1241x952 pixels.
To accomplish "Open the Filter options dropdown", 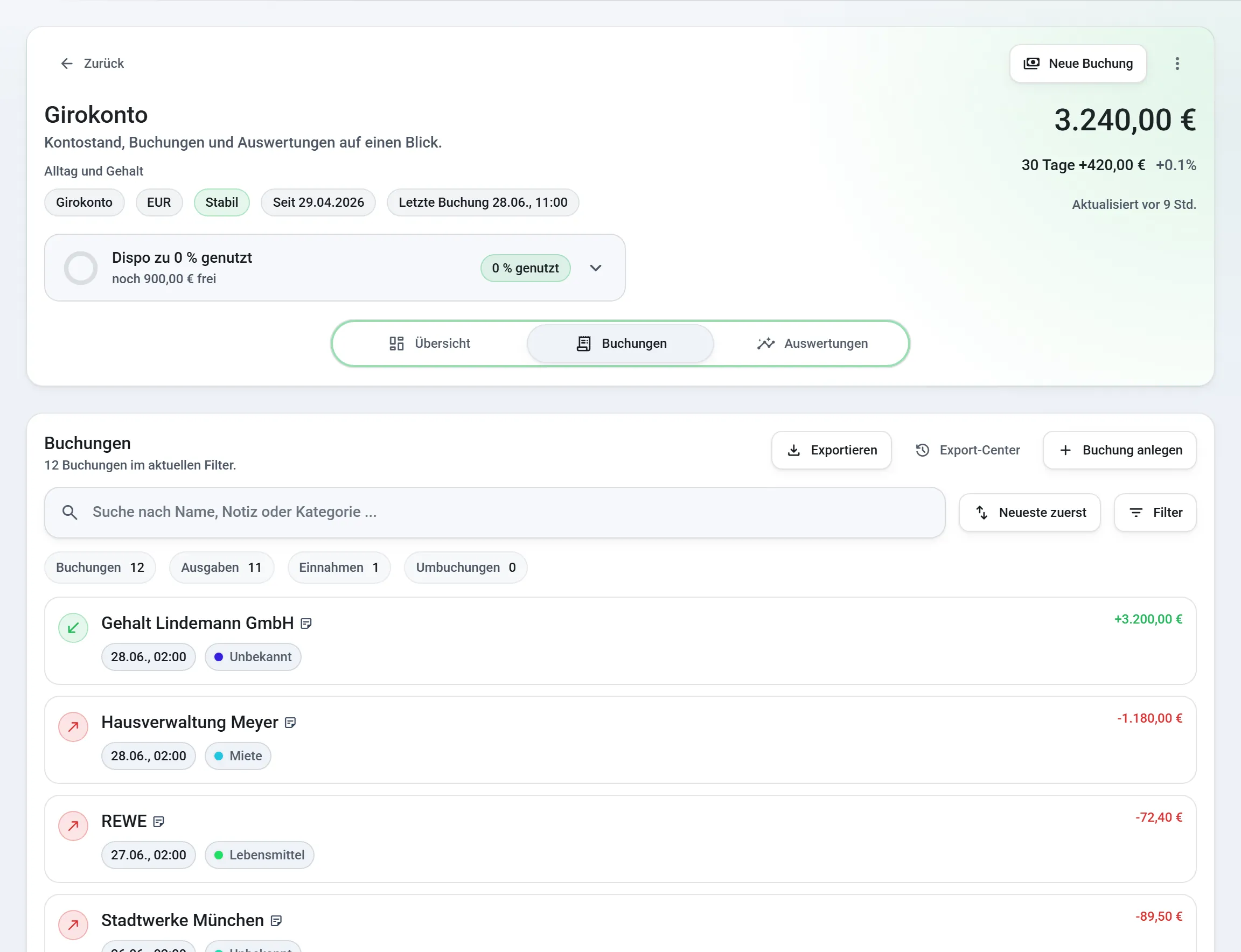I will [x=1155, y=512].
